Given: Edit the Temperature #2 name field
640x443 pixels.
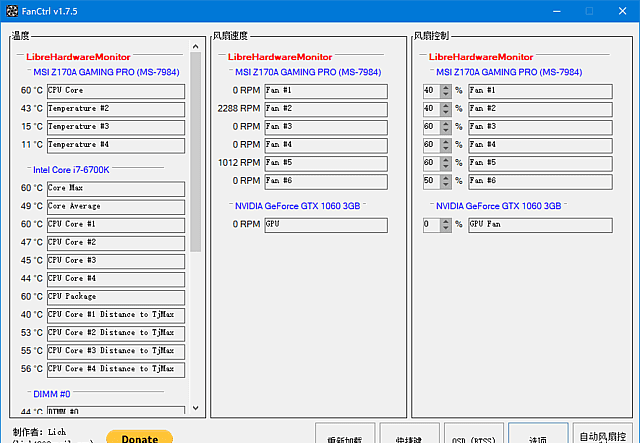Looking at the screenshot, I should click(116, 109).
